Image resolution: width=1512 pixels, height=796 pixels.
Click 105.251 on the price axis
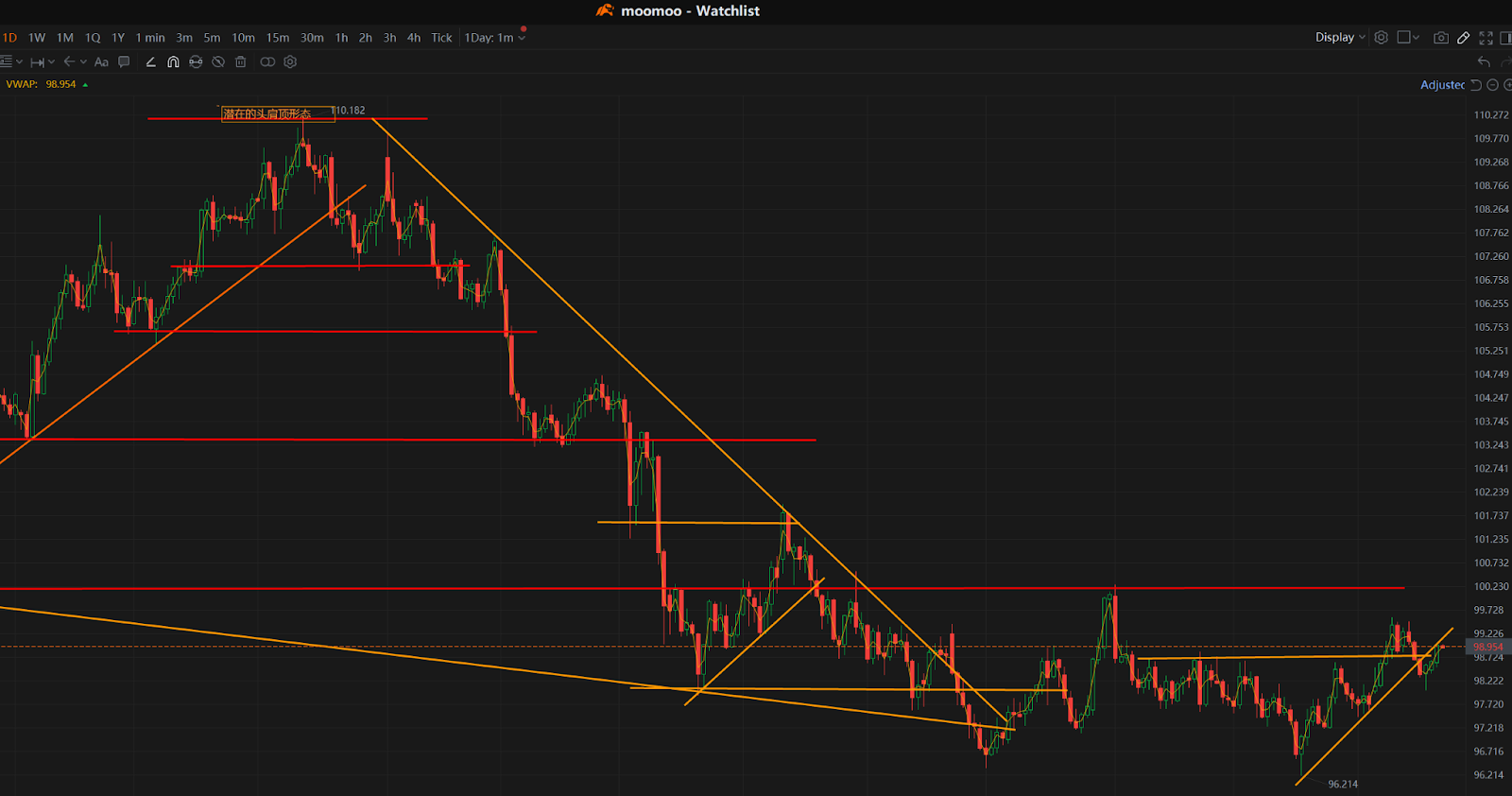coord(1491,351)
